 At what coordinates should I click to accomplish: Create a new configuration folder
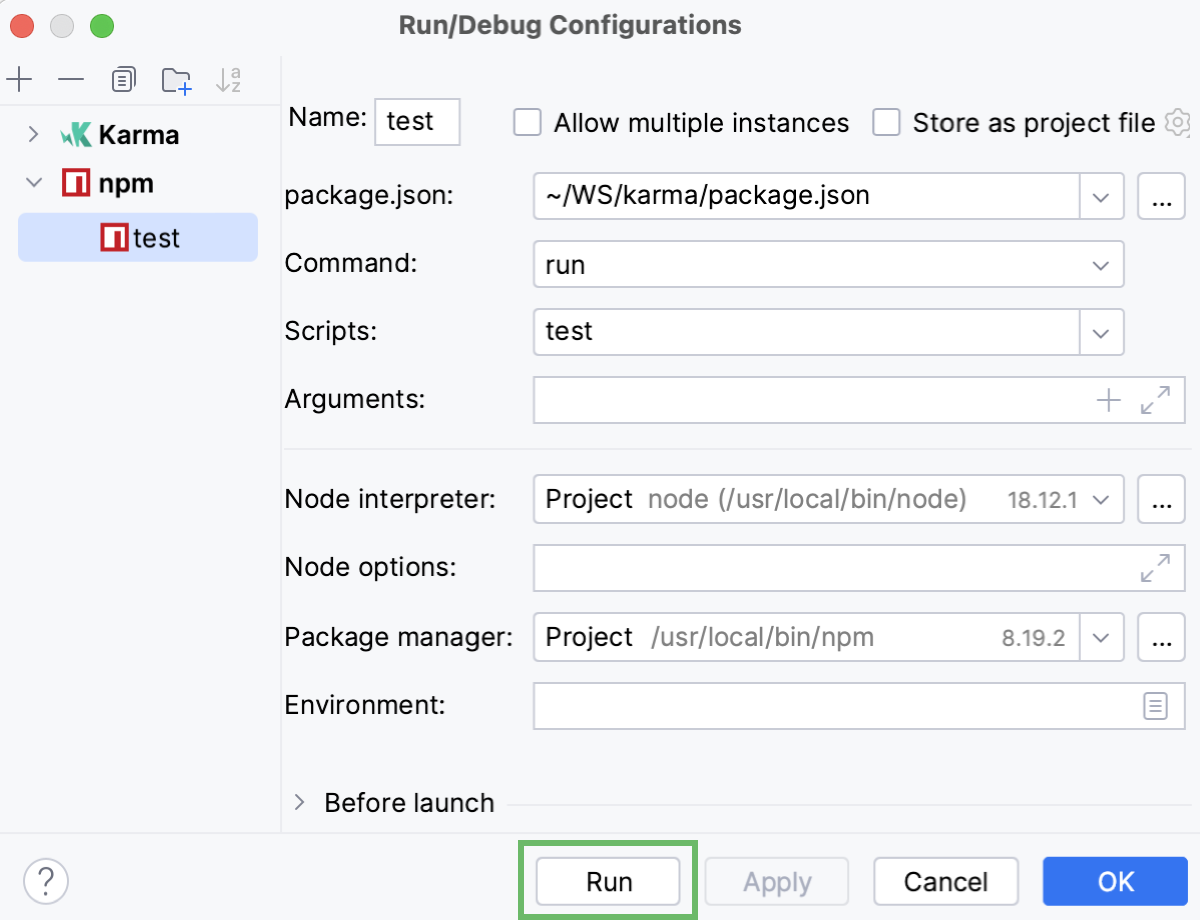[176, 79]
